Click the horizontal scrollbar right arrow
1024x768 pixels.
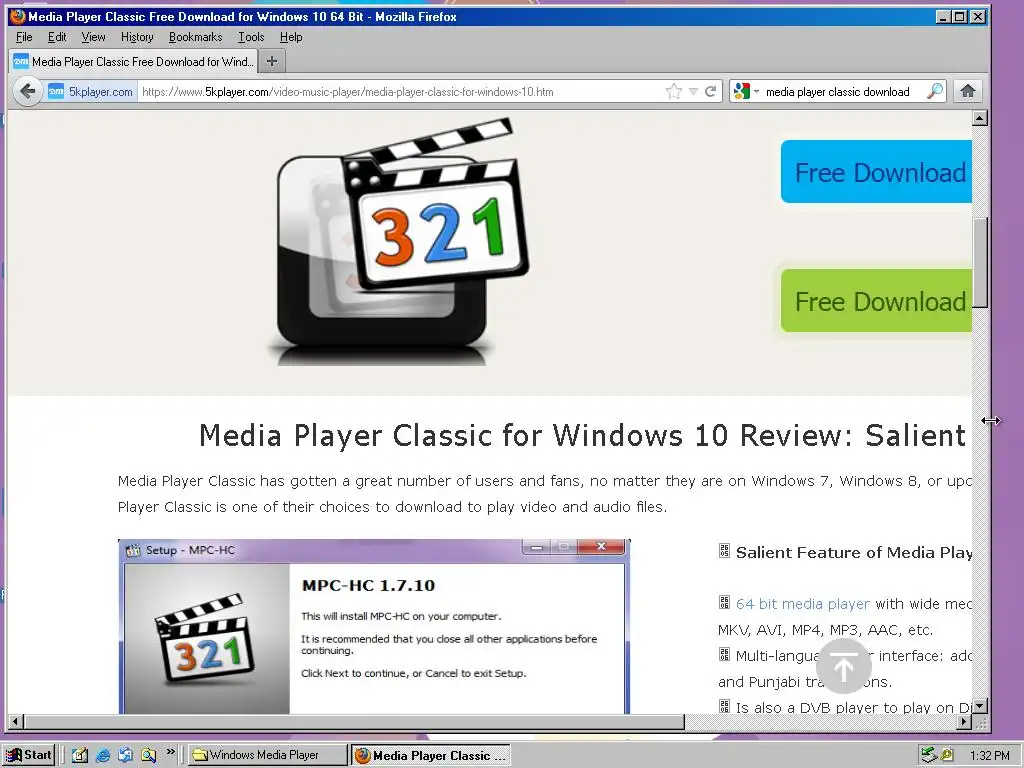964,722
